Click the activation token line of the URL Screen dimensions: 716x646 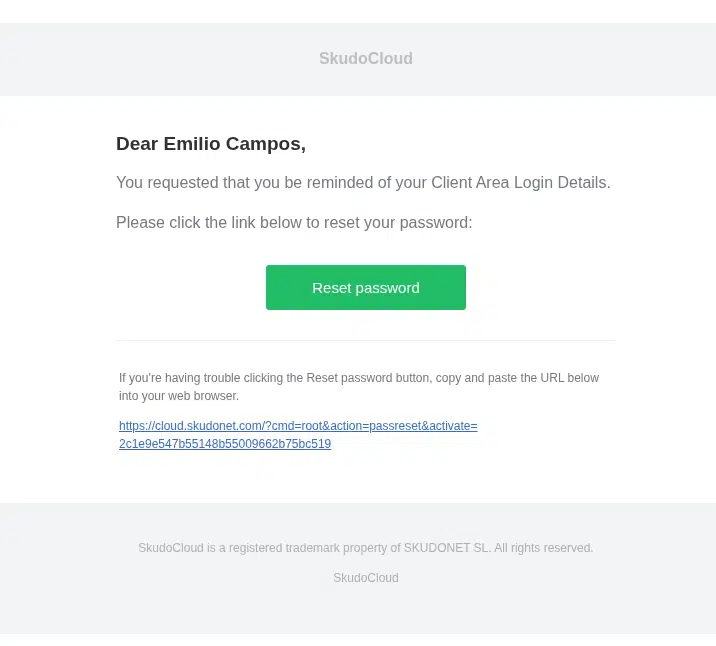[225, 444]
